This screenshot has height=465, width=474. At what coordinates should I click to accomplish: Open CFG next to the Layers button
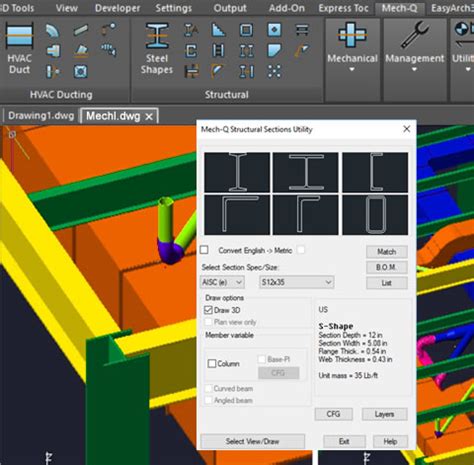(x=333, y=414)
